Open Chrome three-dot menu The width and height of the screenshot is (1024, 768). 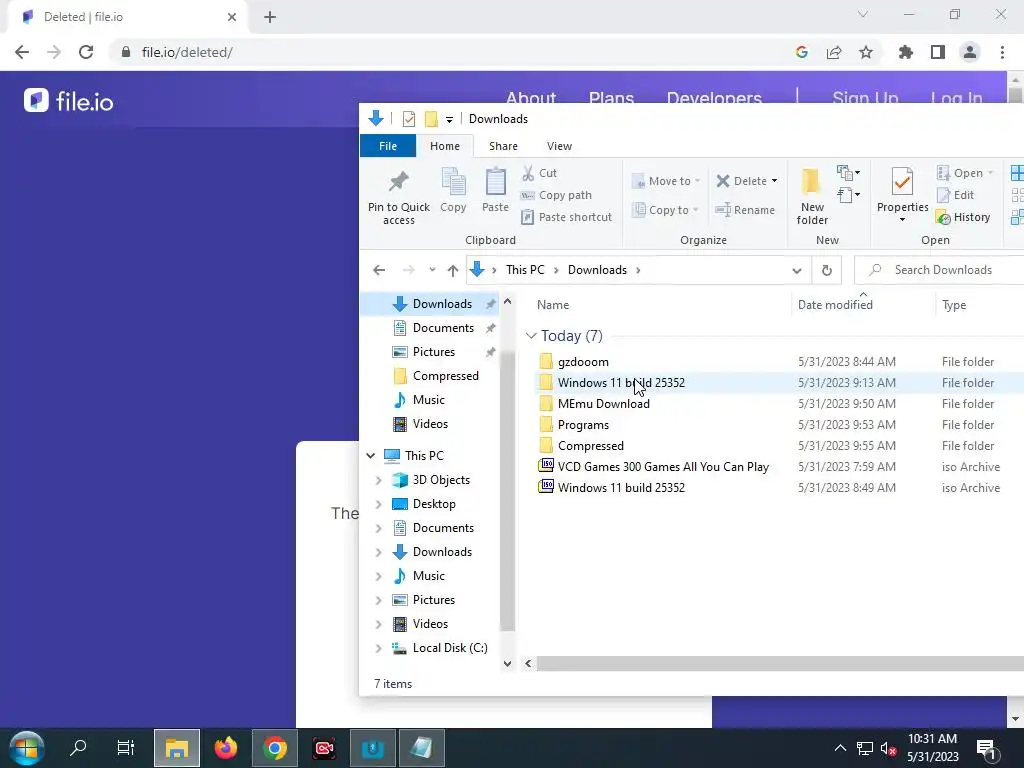[1002, 52]
